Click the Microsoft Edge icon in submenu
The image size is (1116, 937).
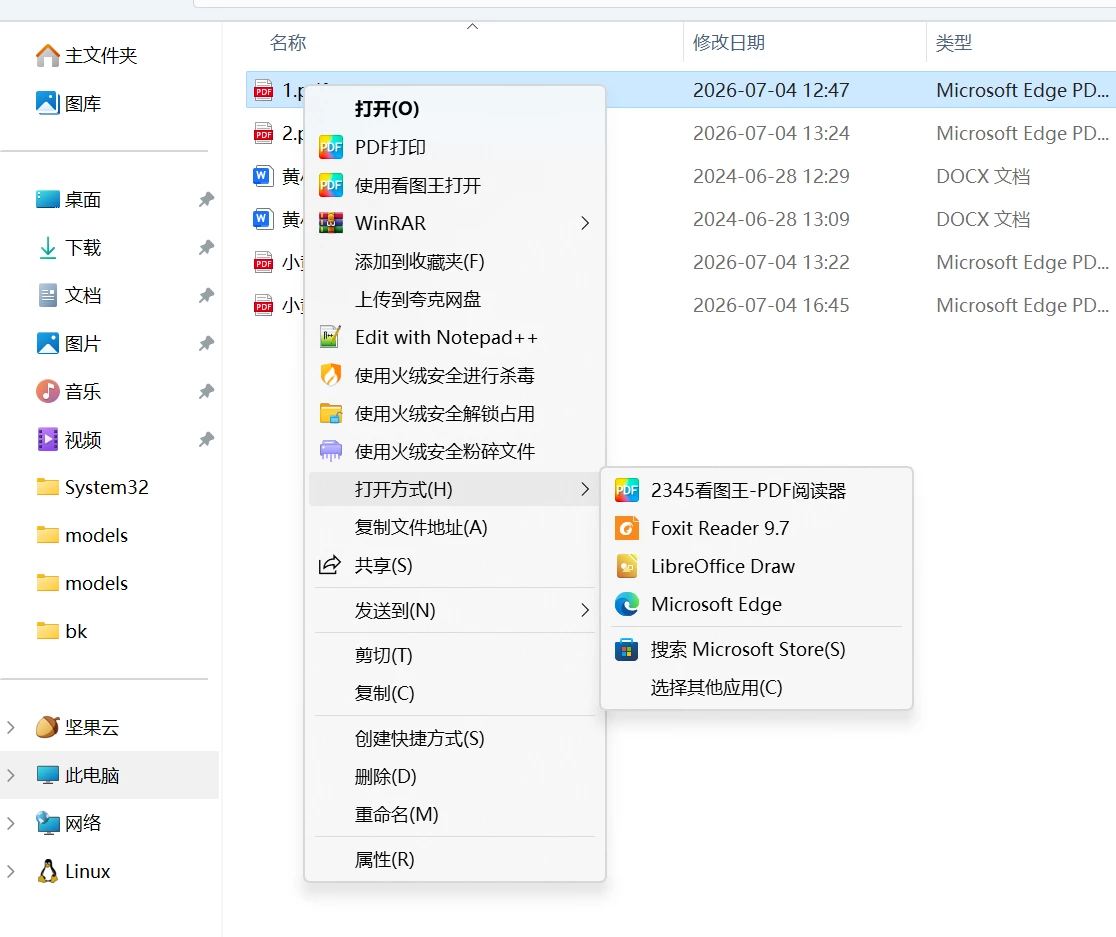[627, 604]
